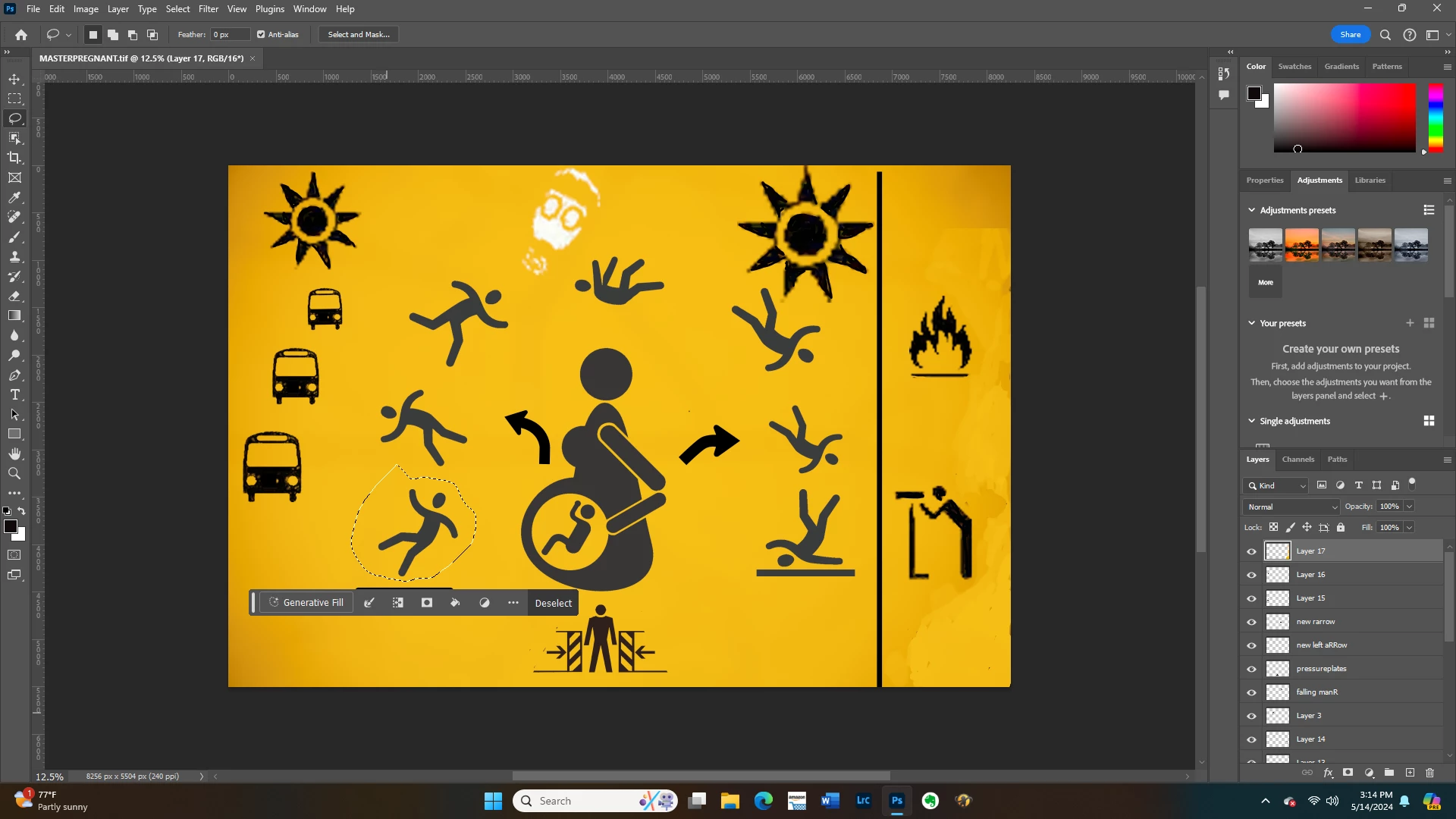The width and height of the screenshot is (1456, 819).
Task: Switch to the Channels tab
Action: coord(1298,459)
